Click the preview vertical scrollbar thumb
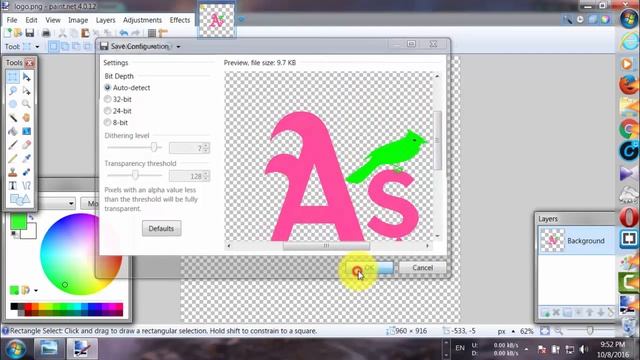 click(438, 140)
